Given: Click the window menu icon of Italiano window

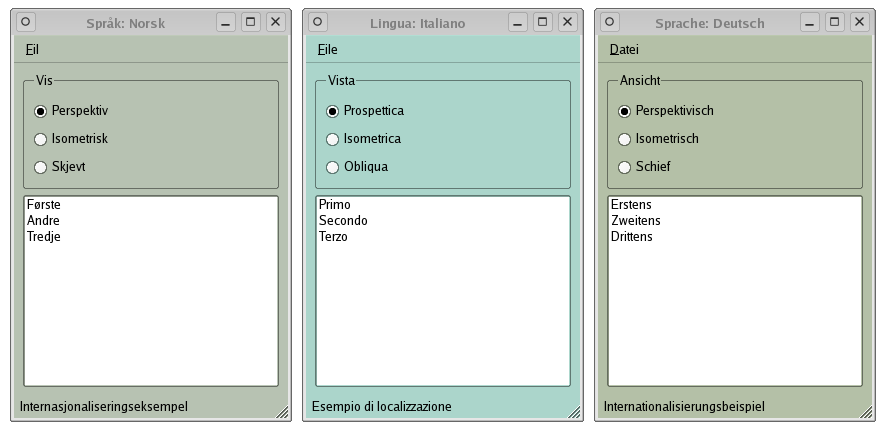Looking at the screenshot, I should (318, 22).
